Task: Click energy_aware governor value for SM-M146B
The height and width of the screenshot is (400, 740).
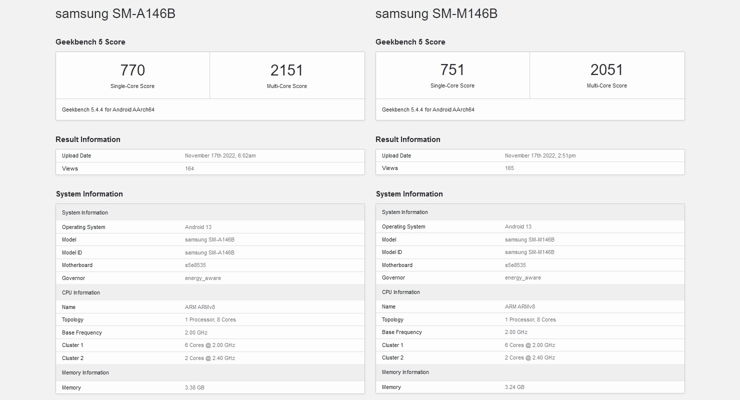Action: (523, 277)
